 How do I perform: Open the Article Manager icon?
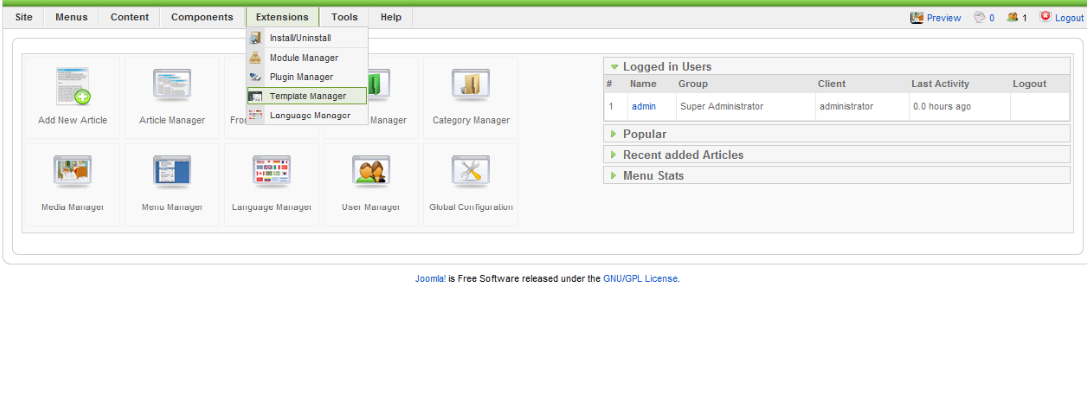pyautogui.click(x=172, y=86)
